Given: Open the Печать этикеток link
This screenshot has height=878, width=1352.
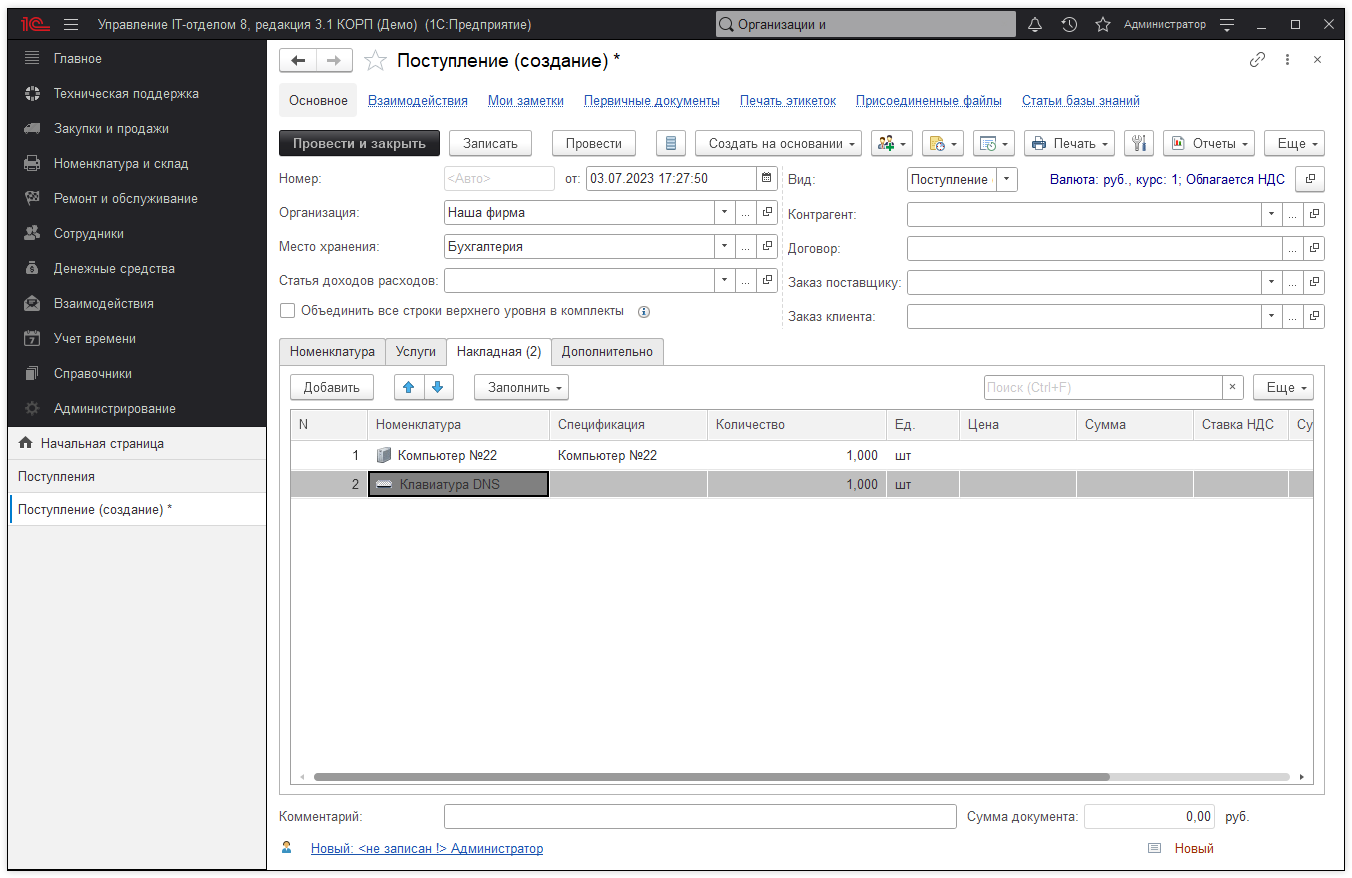Looking at the screenshot, I should [x=786, y=100].
